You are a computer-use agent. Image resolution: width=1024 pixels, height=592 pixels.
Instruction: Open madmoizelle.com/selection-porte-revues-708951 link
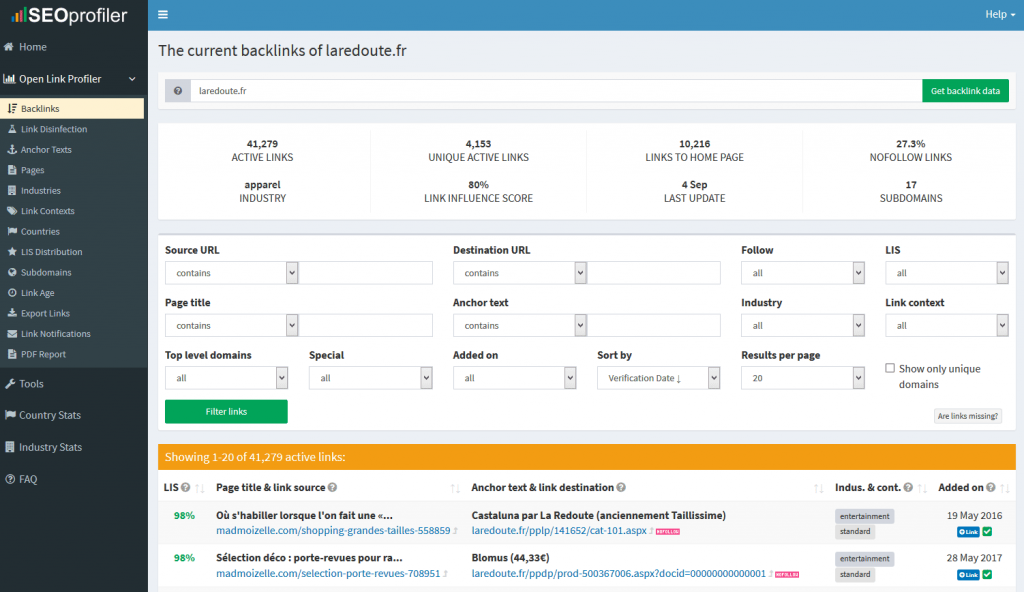(328, 573)
